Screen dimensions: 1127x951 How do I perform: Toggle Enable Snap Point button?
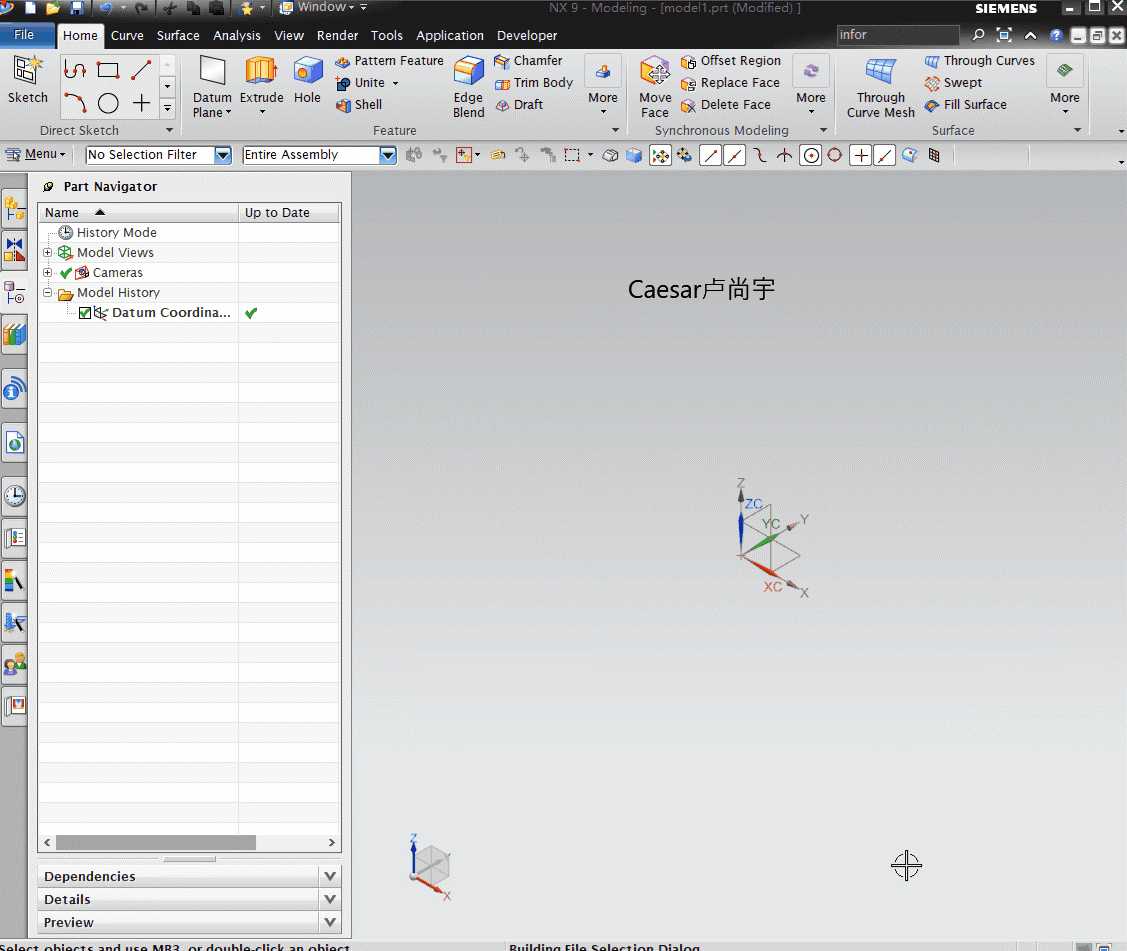(660, 155)
